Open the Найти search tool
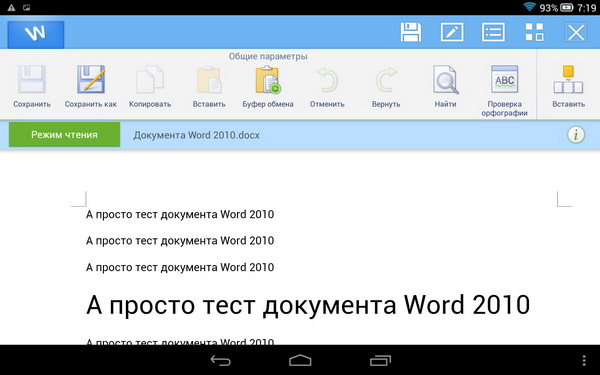Image resolution: width=600 pixels, height=375 pixels. (445, 86)
